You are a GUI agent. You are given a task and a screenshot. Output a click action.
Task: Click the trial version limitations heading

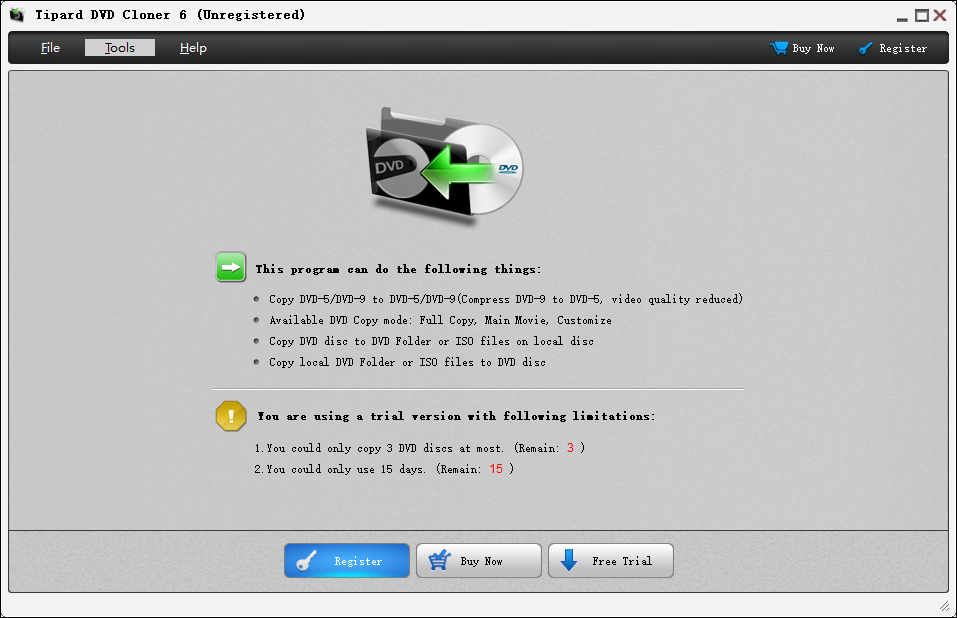[x=456, y=416]
